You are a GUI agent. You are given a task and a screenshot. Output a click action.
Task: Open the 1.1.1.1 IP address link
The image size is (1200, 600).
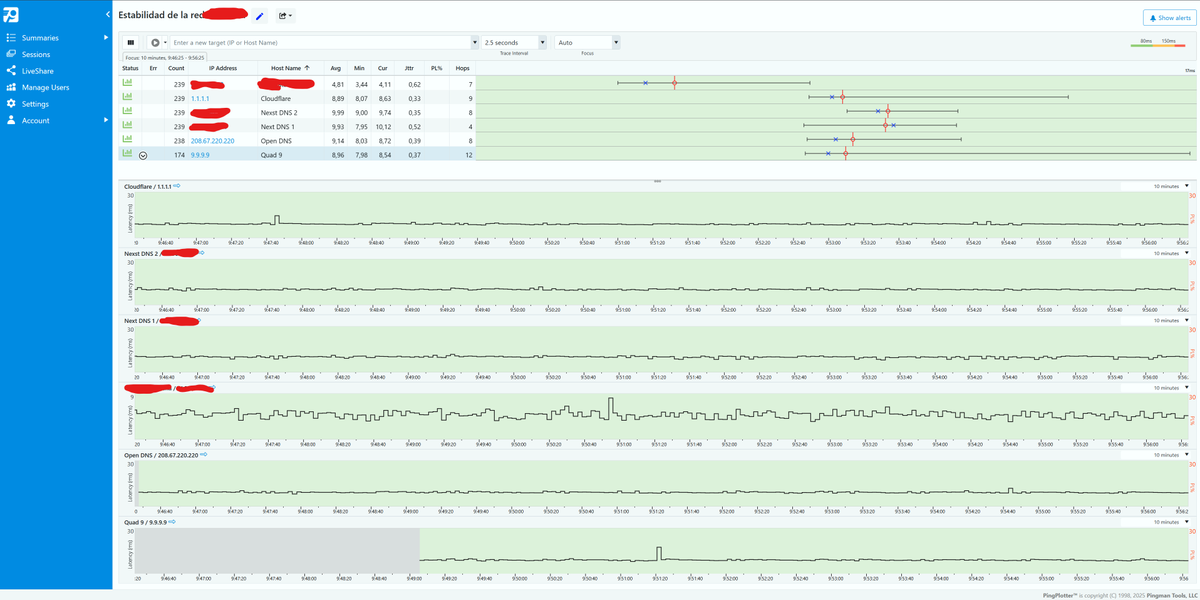[200, 99]
